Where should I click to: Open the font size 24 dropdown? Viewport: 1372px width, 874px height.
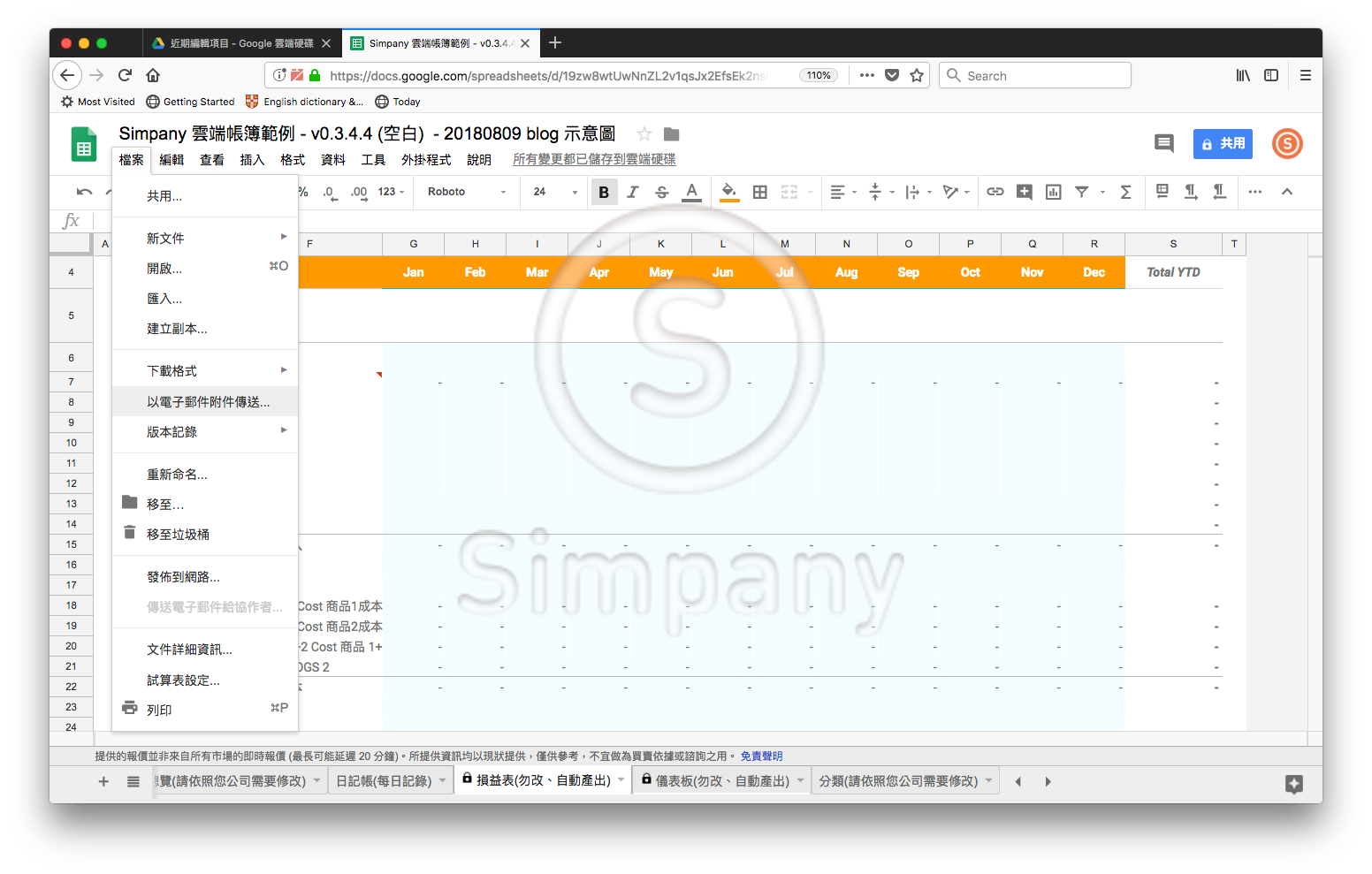(x=555, y=192)
